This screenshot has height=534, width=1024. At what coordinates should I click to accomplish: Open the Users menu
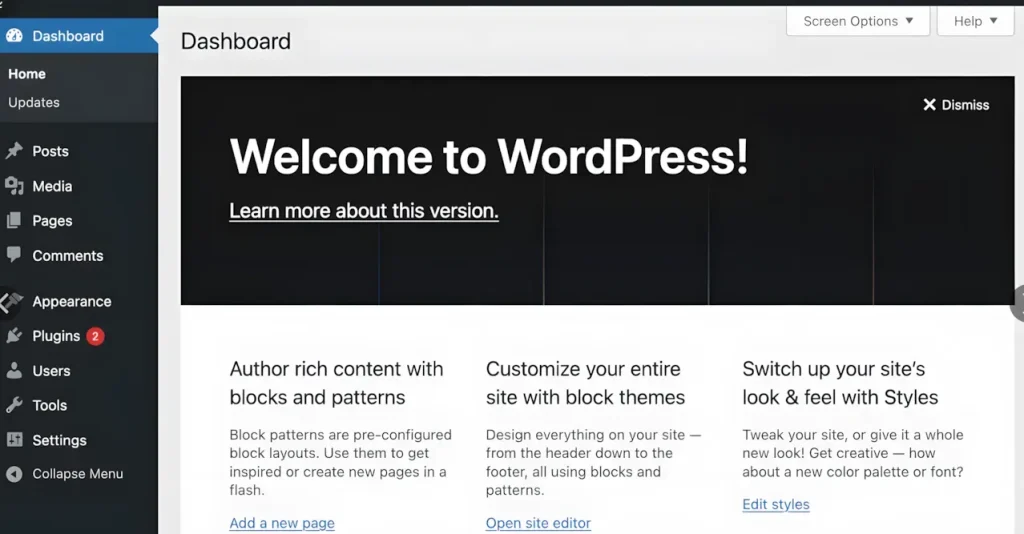[x=52, y=371]
